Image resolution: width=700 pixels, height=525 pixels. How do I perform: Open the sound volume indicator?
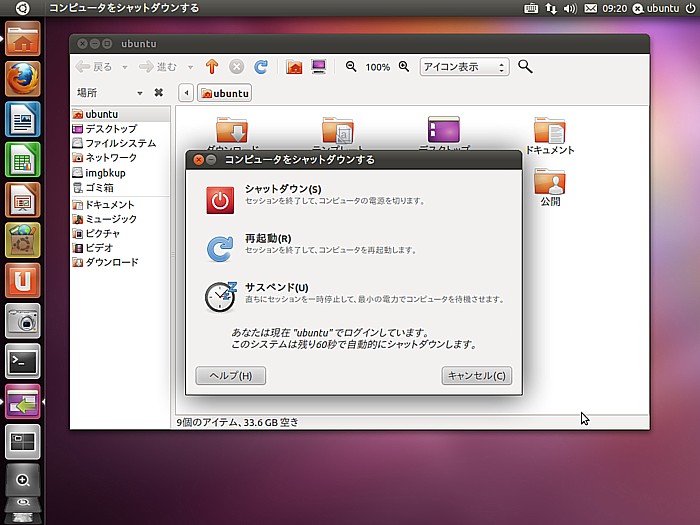click(x=570, y=8)
